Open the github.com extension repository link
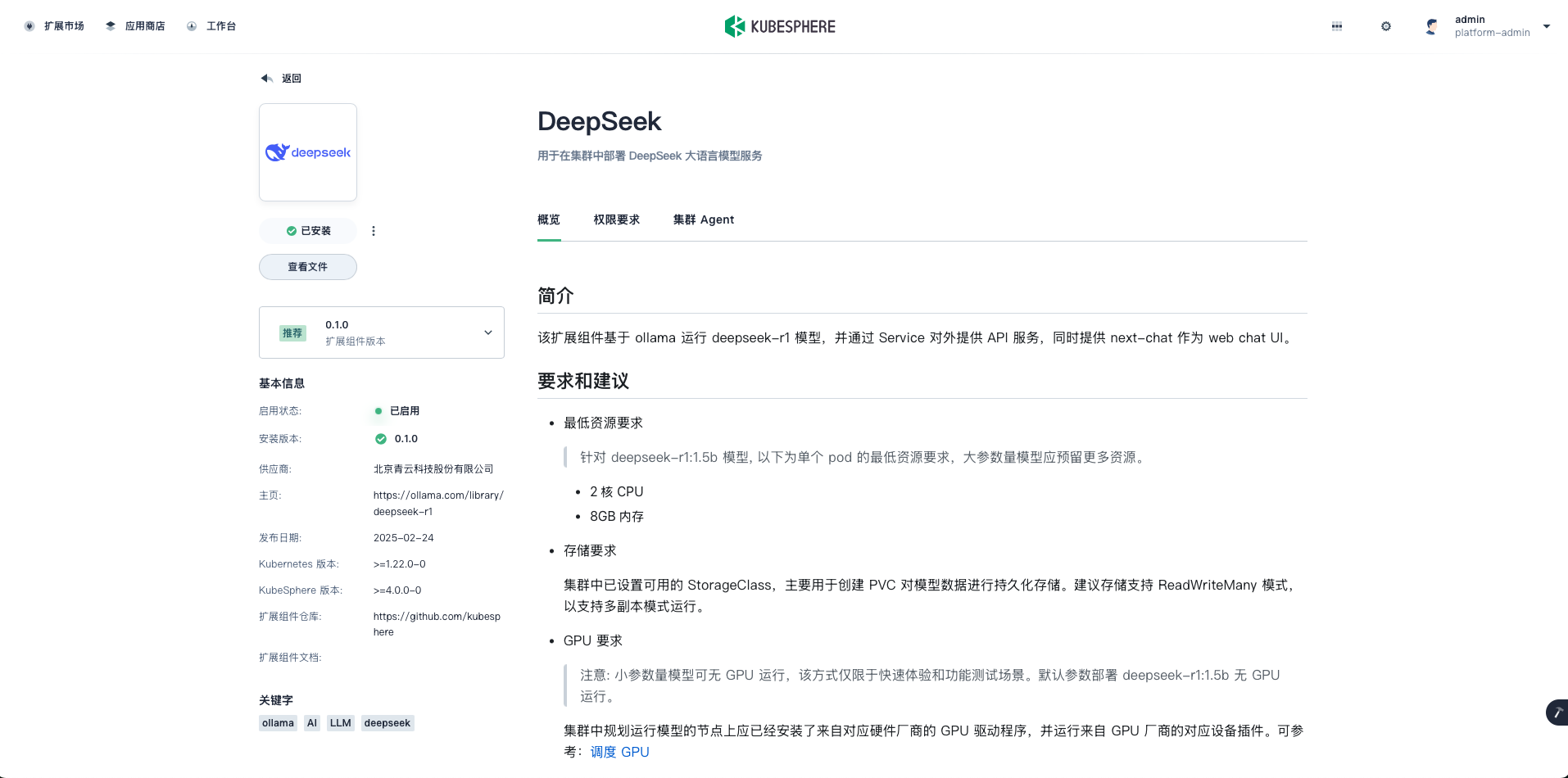This screenshot has width=1568, height=778. tap(437, 624)
